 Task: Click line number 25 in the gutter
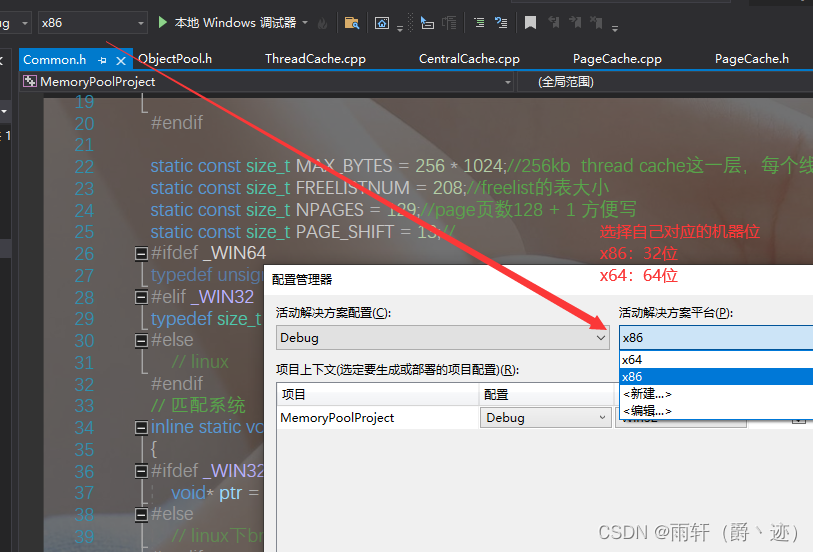pos(84,232)
